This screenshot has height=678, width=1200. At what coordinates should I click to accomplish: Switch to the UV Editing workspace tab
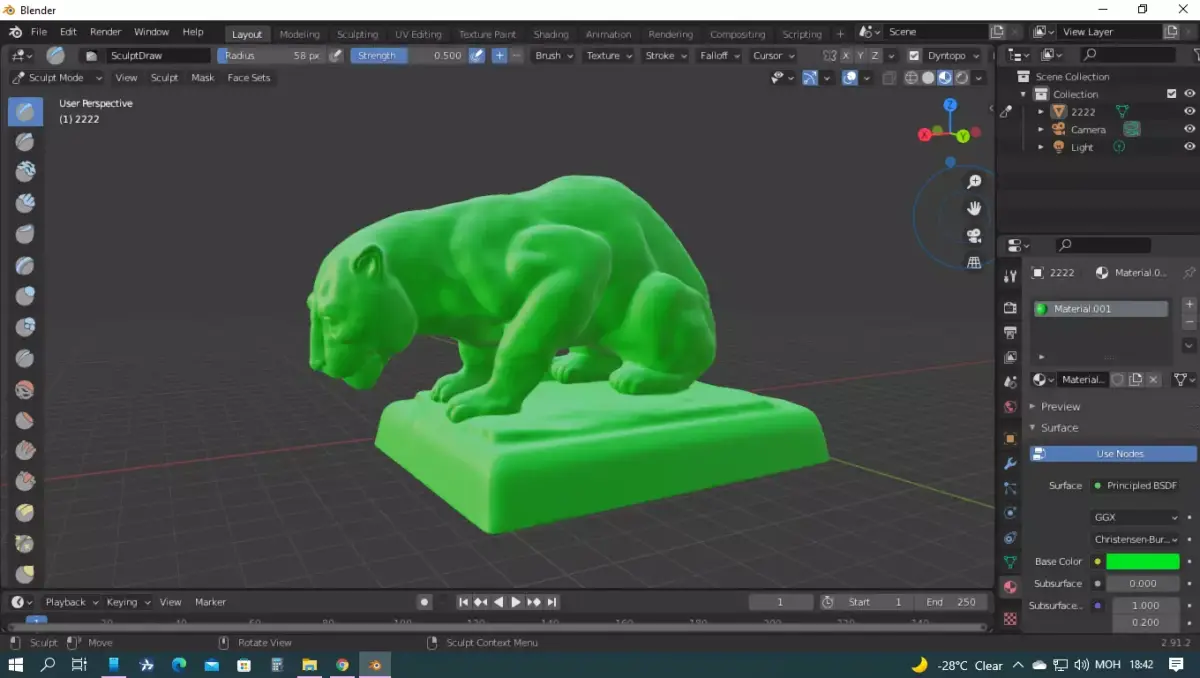click(420, 34)
